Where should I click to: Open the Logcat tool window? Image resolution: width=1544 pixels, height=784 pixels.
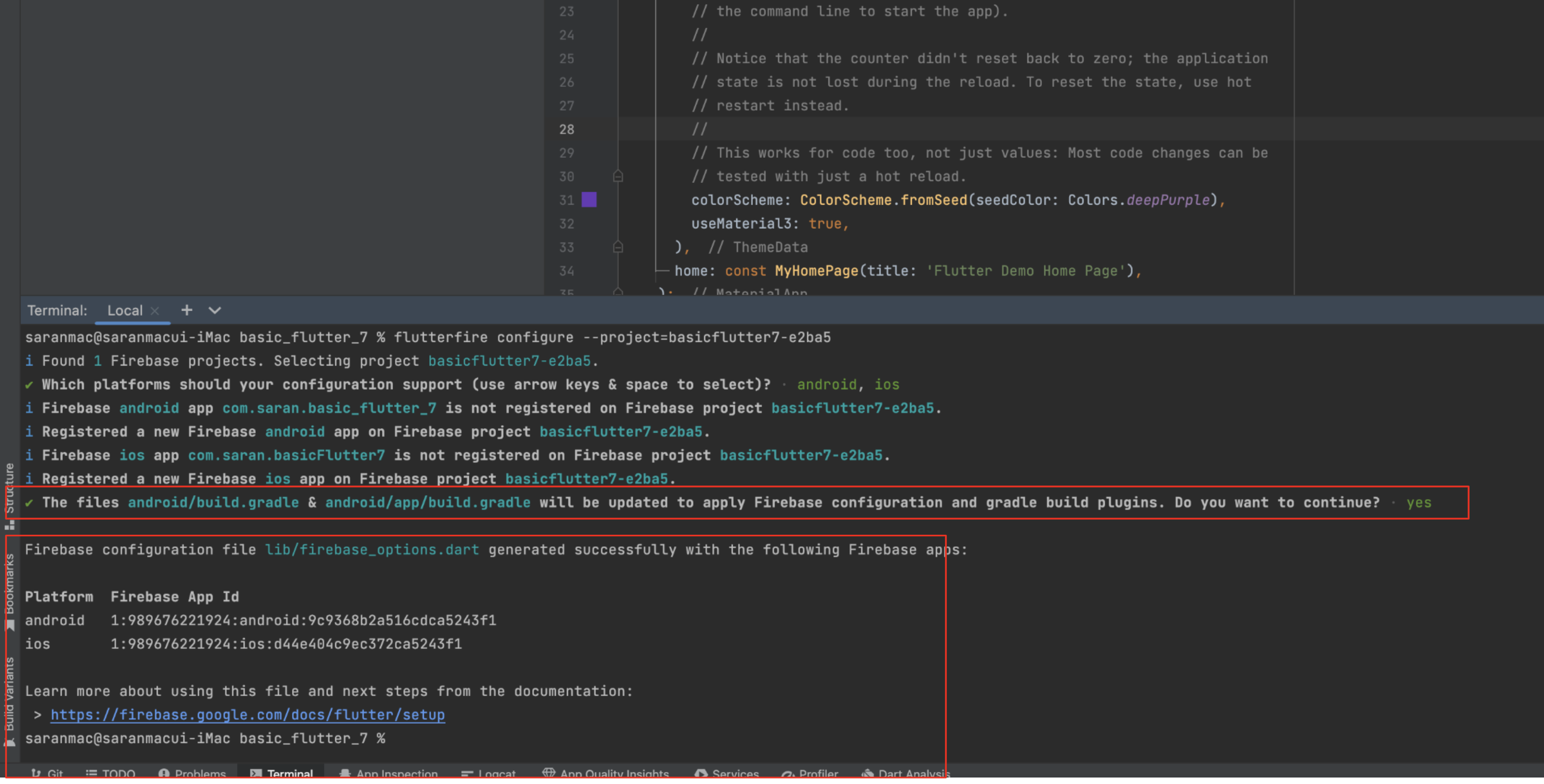coord(490,774)
